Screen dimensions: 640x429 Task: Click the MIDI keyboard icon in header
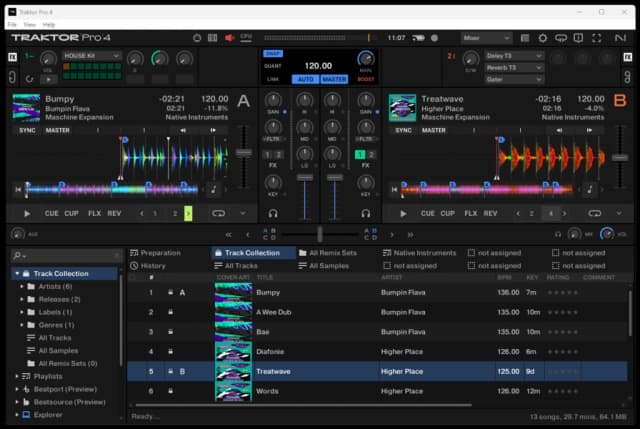213,38
